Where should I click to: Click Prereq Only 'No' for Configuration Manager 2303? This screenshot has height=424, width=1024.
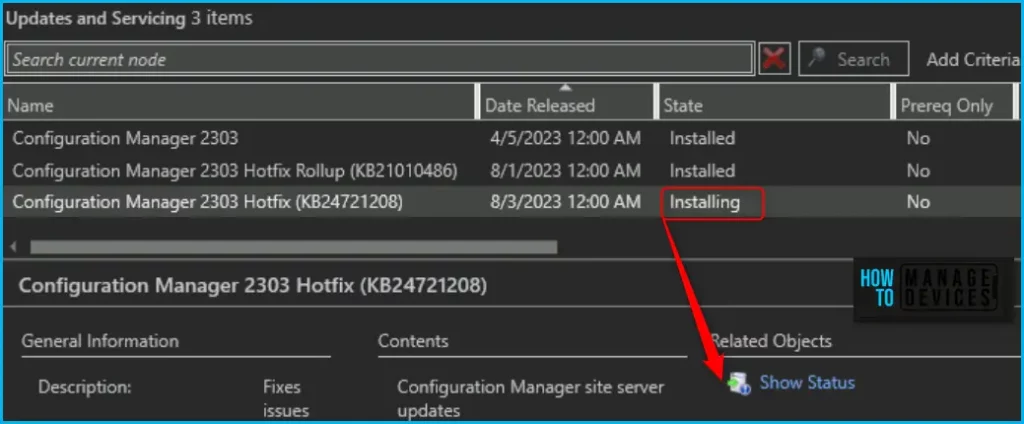918,138
